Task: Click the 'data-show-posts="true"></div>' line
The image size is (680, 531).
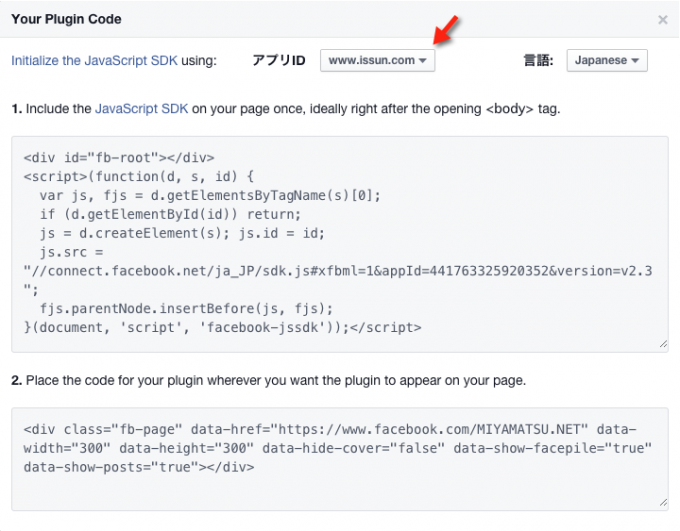Action: click(x=139, y=467)
